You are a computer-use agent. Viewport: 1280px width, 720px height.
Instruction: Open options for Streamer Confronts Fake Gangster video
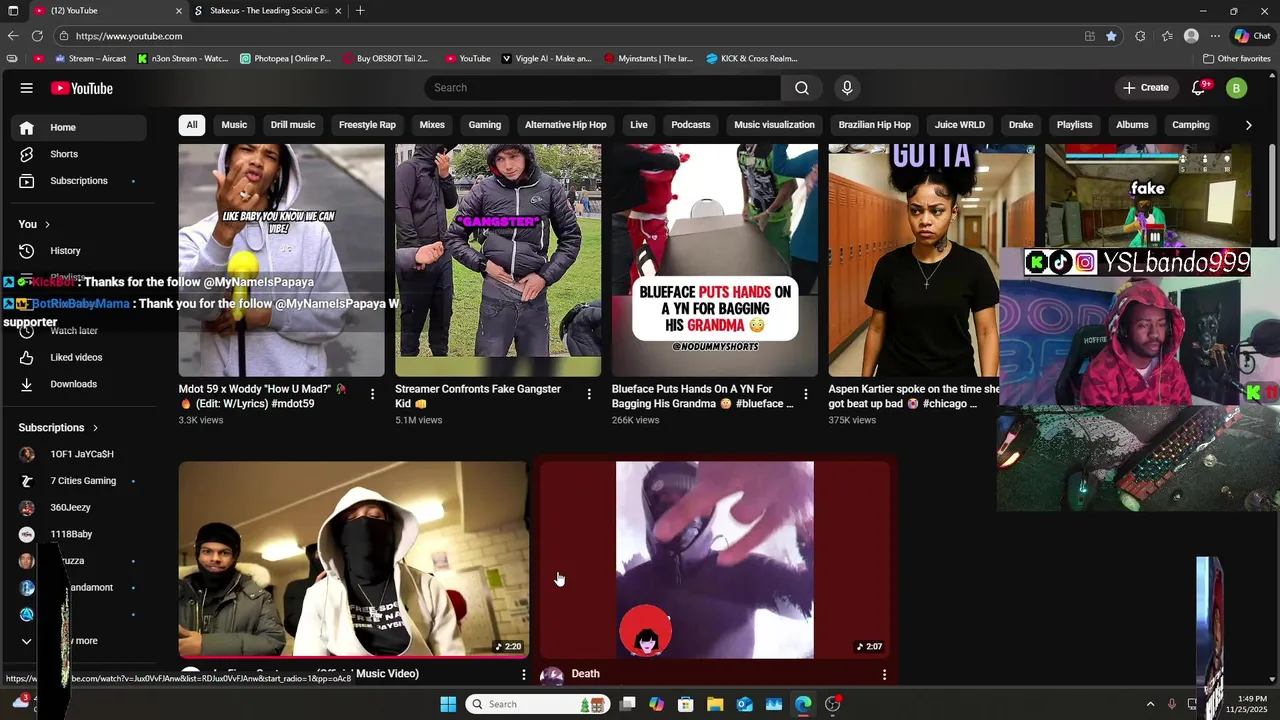click(589, 394)
